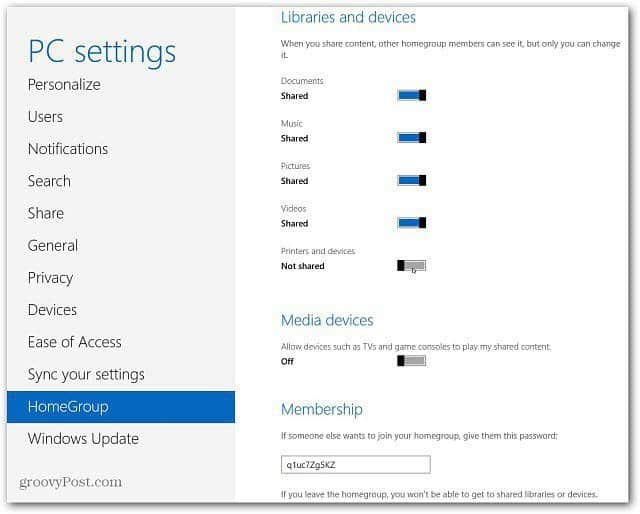Click the Pictures label
The image size is (640, 514).
pos(295,166)
